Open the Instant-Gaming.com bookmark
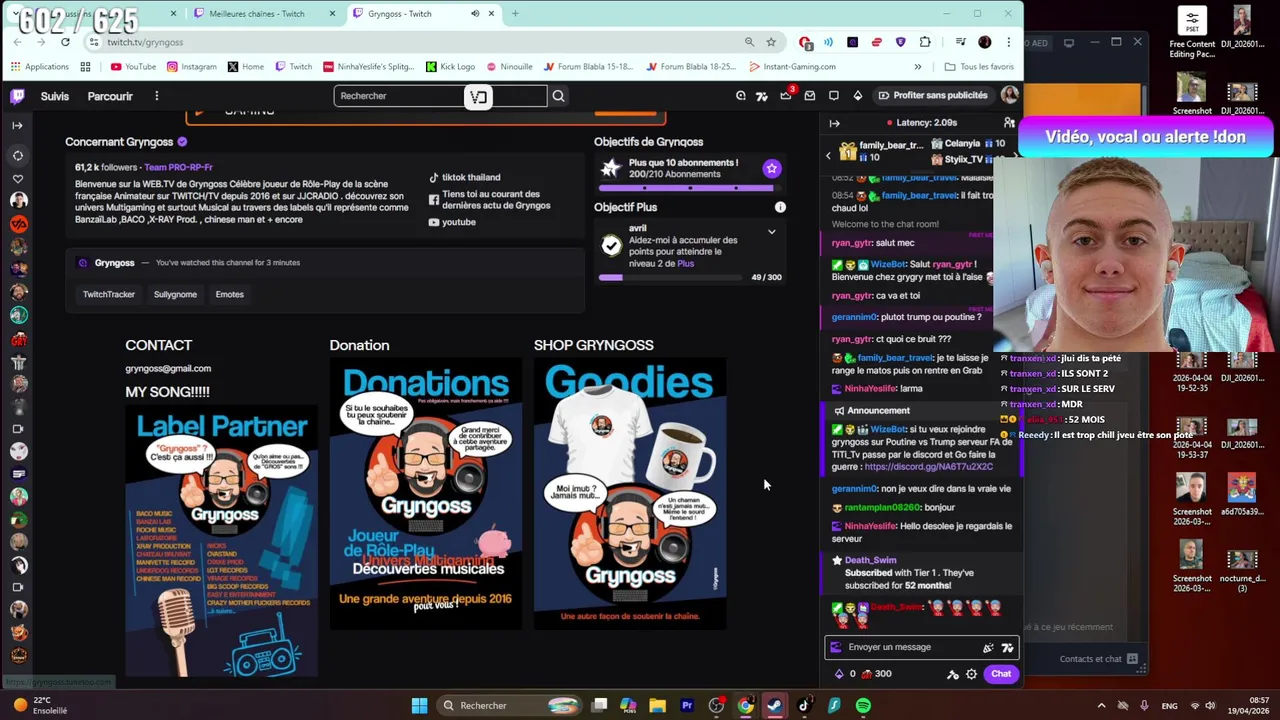This screenshot has width=1280, height=720. 792,67
